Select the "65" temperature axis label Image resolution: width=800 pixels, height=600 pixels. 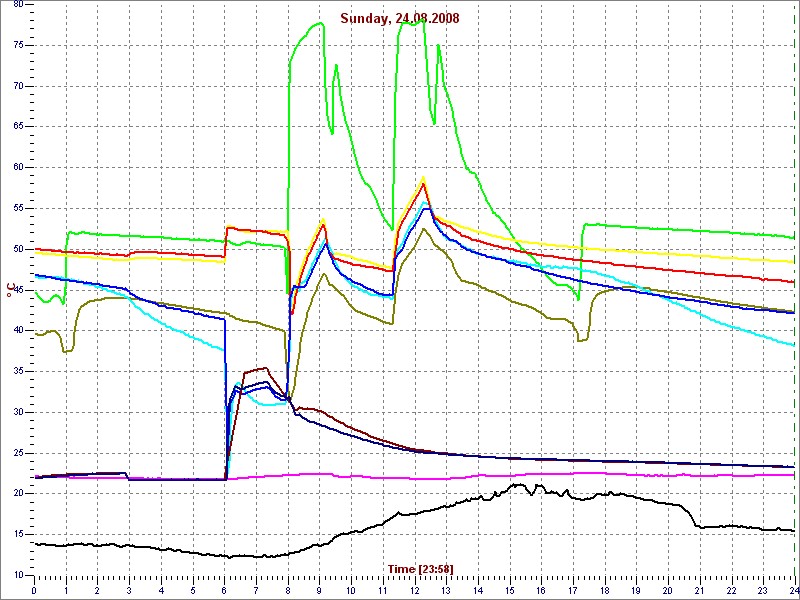tap(18, 127)
